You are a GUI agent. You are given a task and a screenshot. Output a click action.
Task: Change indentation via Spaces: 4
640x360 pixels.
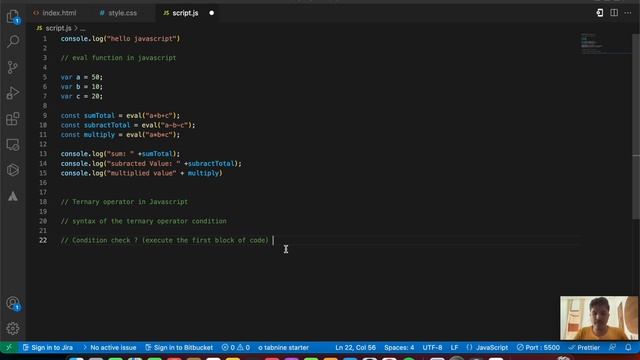pos(399,348)
